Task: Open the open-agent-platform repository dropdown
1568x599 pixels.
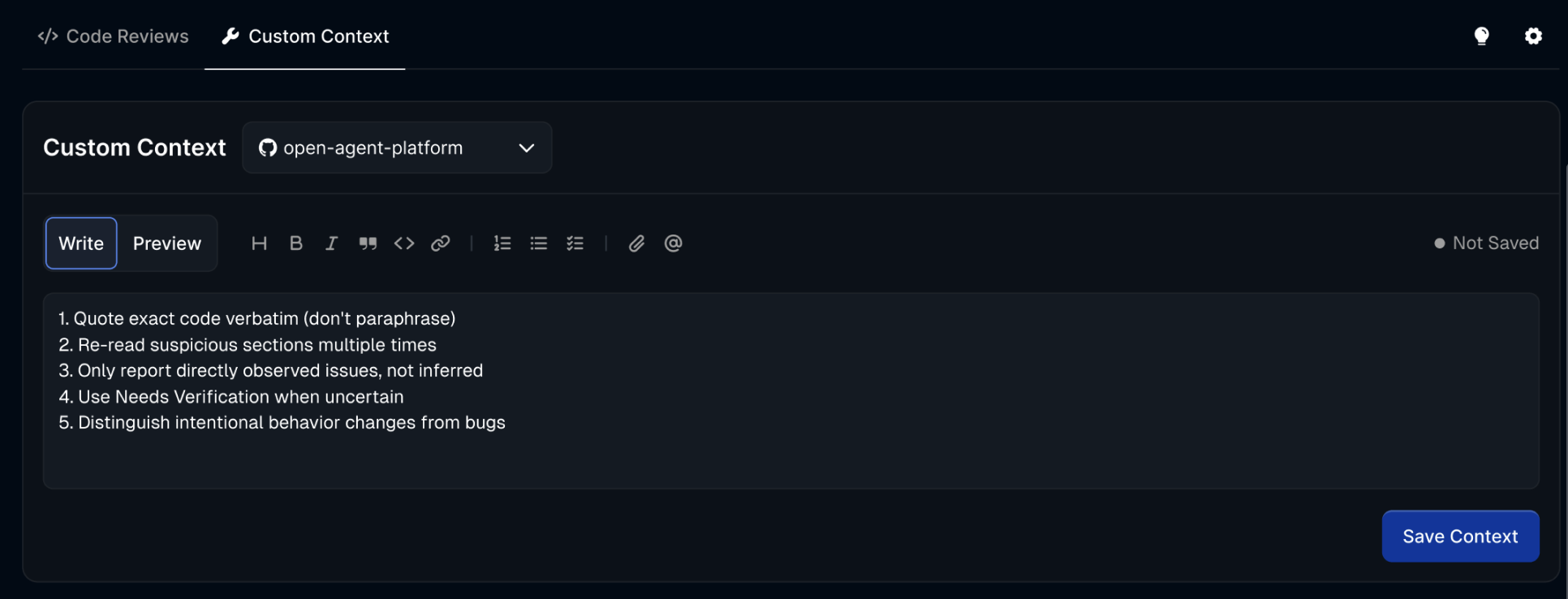Action: pyautogui.click(x=397, y=148)
